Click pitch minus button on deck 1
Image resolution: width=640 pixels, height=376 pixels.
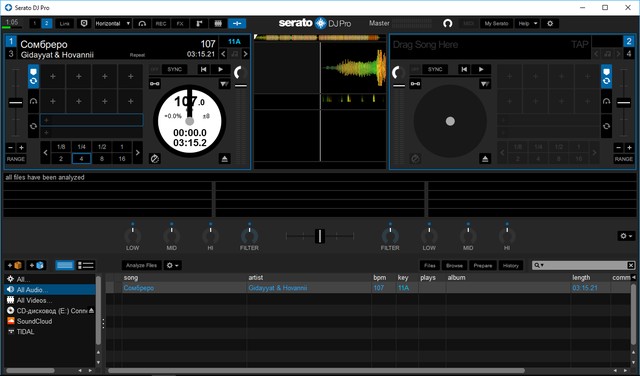coord(11,147)
